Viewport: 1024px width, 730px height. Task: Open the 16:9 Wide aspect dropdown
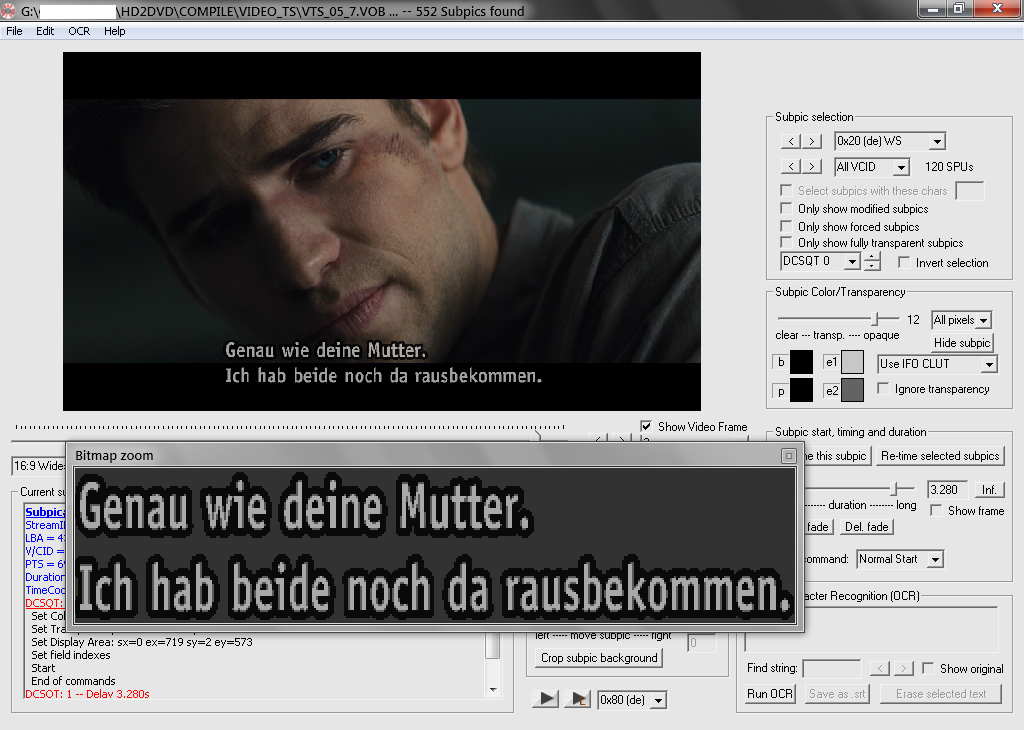[x=39, y=466]
